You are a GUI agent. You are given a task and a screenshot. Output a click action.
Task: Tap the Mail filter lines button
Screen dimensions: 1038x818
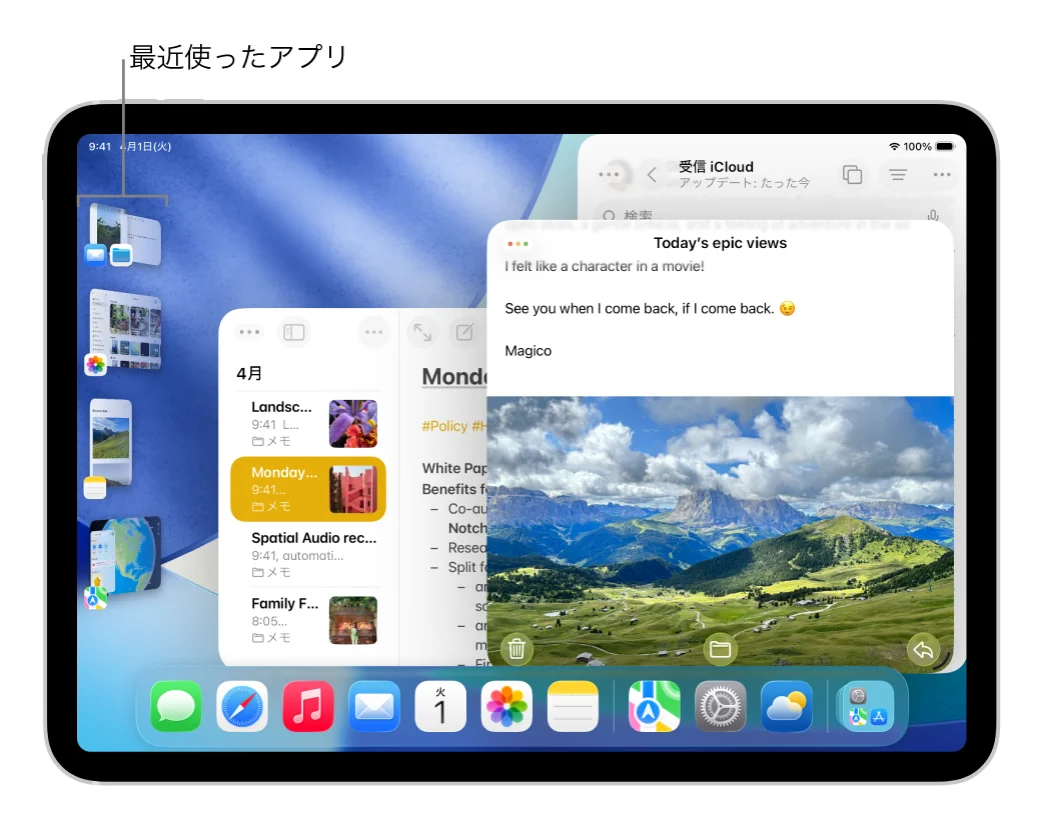tap(898, 175)
